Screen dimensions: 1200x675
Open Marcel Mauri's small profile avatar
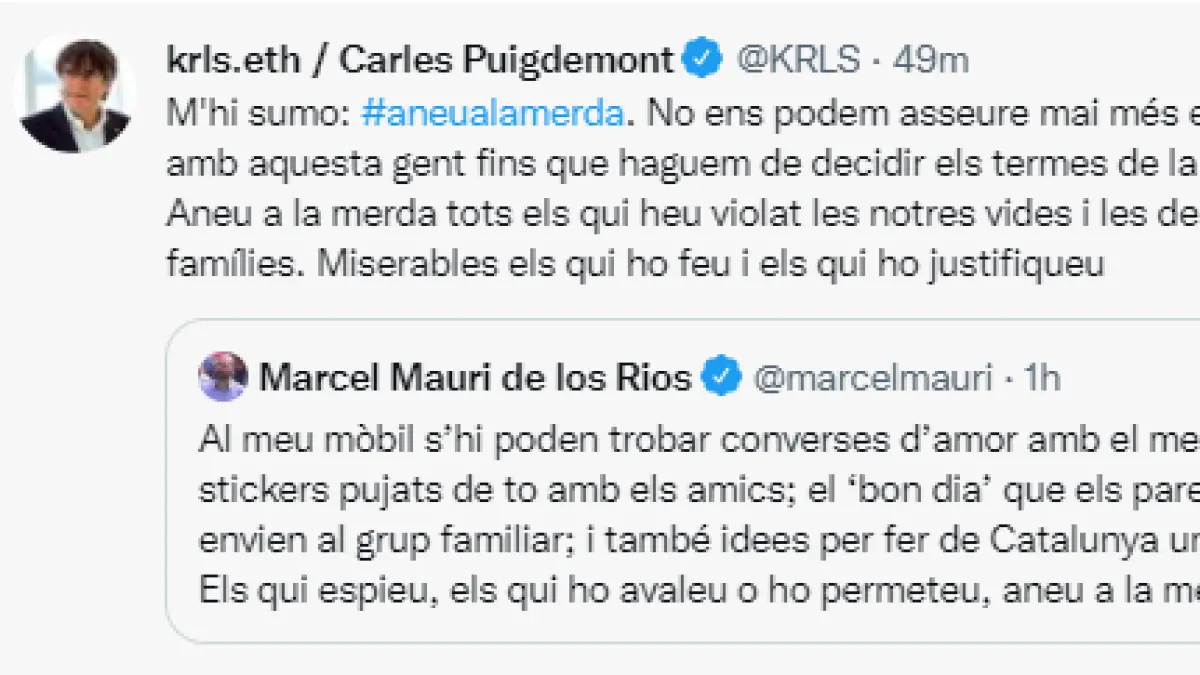[x=223, y=378]
